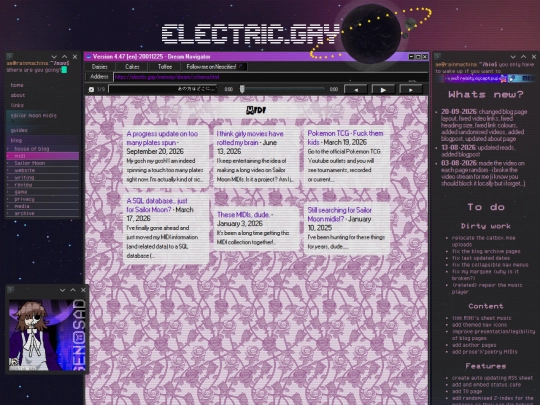
Task: Open links page in navigation
Action: tap(17, 105)
